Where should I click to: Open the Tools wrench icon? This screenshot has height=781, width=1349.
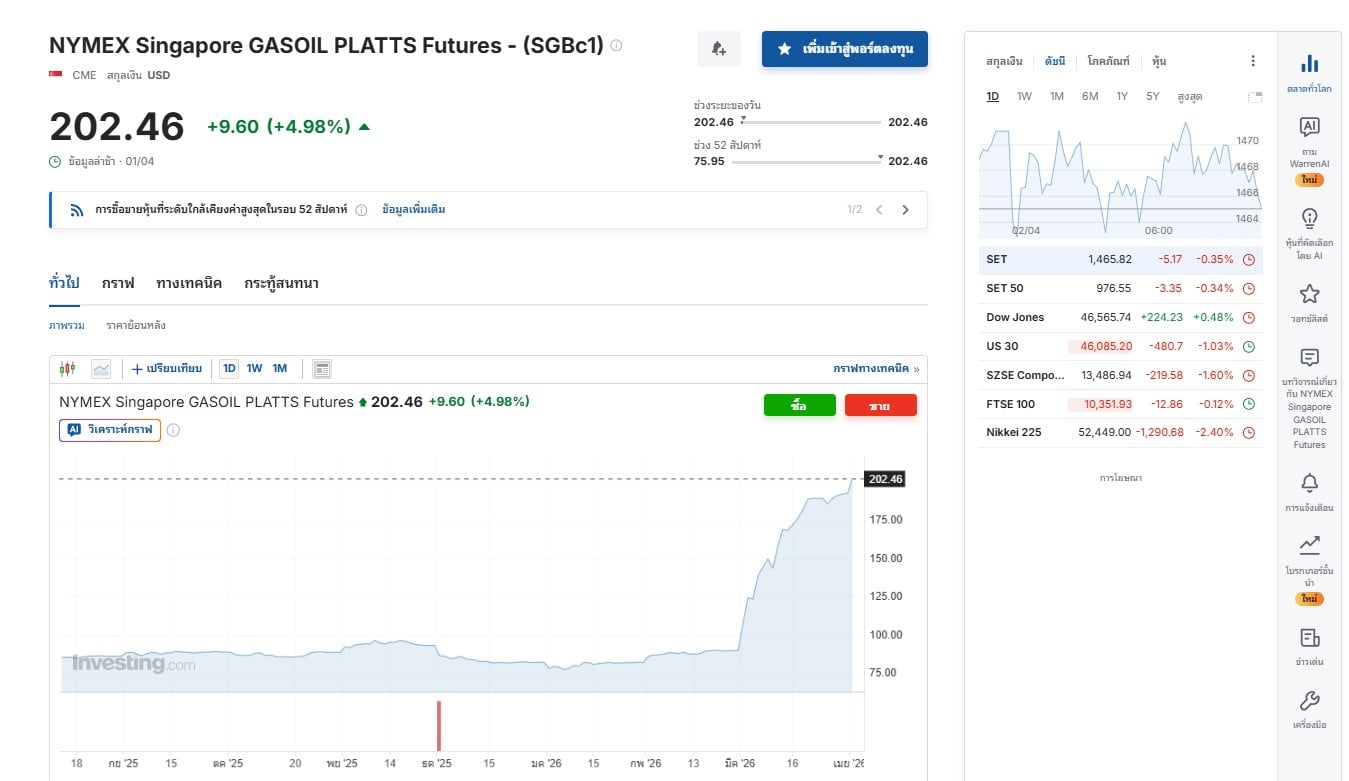(1309, 707)
